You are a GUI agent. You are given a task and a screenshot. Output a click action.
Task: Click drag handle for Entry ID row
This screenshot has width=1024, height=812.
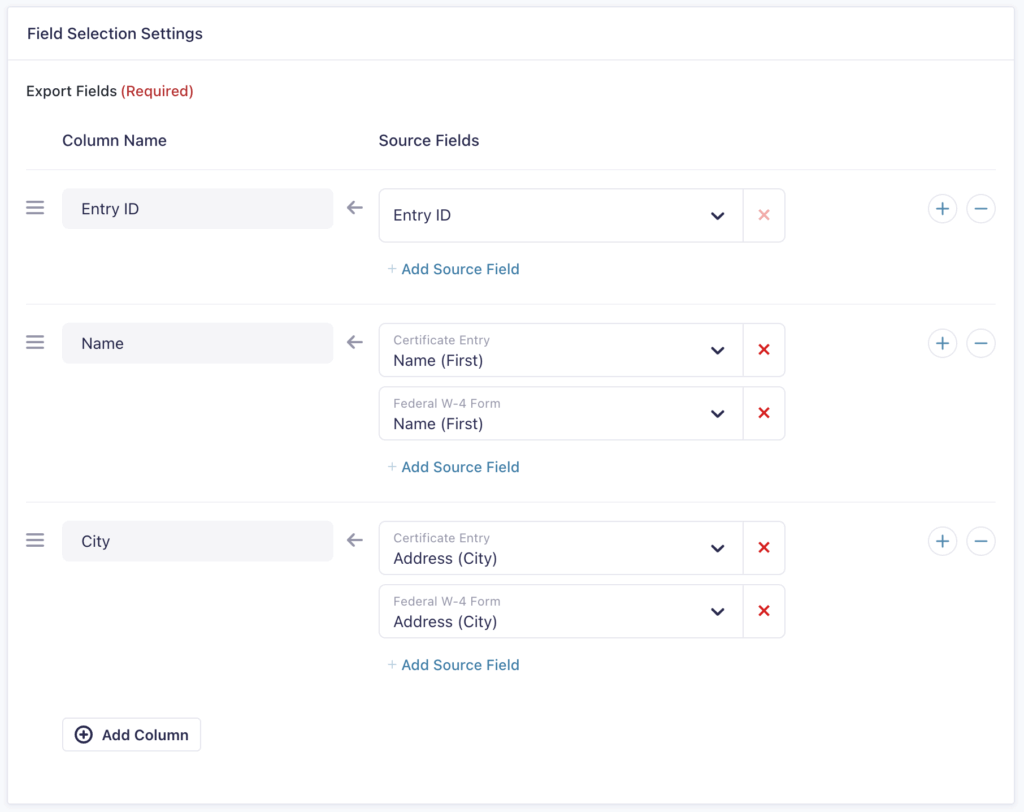35,208
